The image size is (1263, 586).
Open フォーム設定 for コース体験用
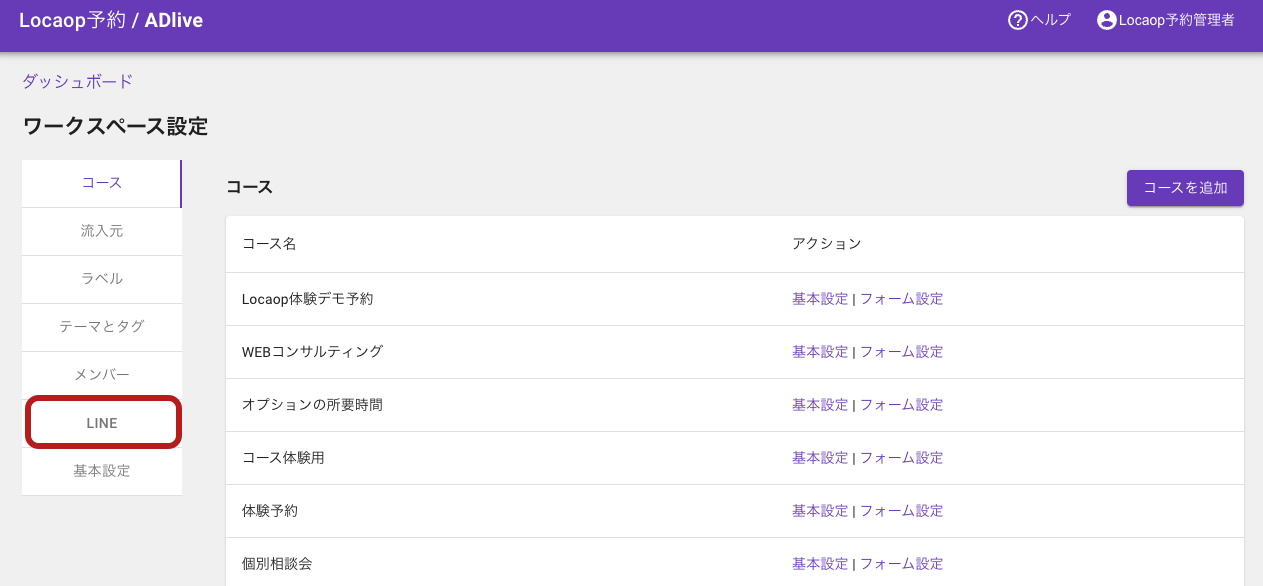[901, 458]
